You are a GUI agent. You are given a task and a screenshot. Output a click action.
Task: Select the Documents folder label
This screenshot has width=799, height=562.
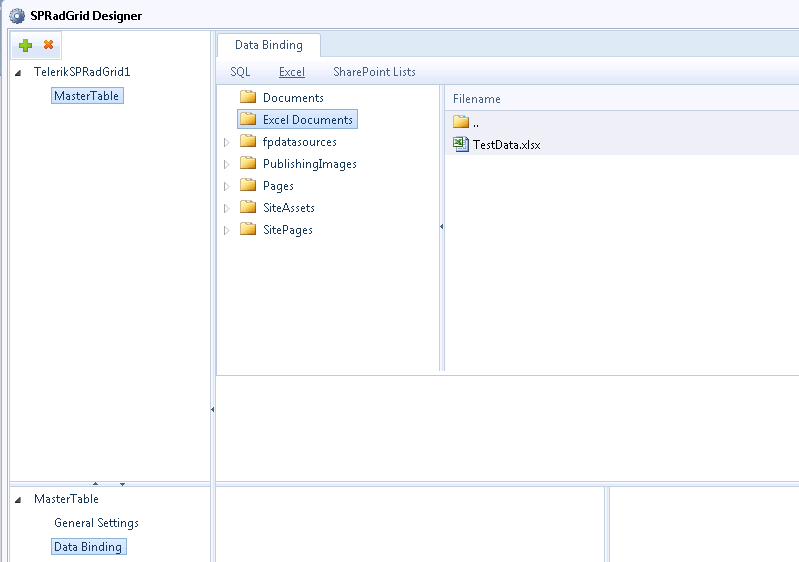click(x=293, y=98)
